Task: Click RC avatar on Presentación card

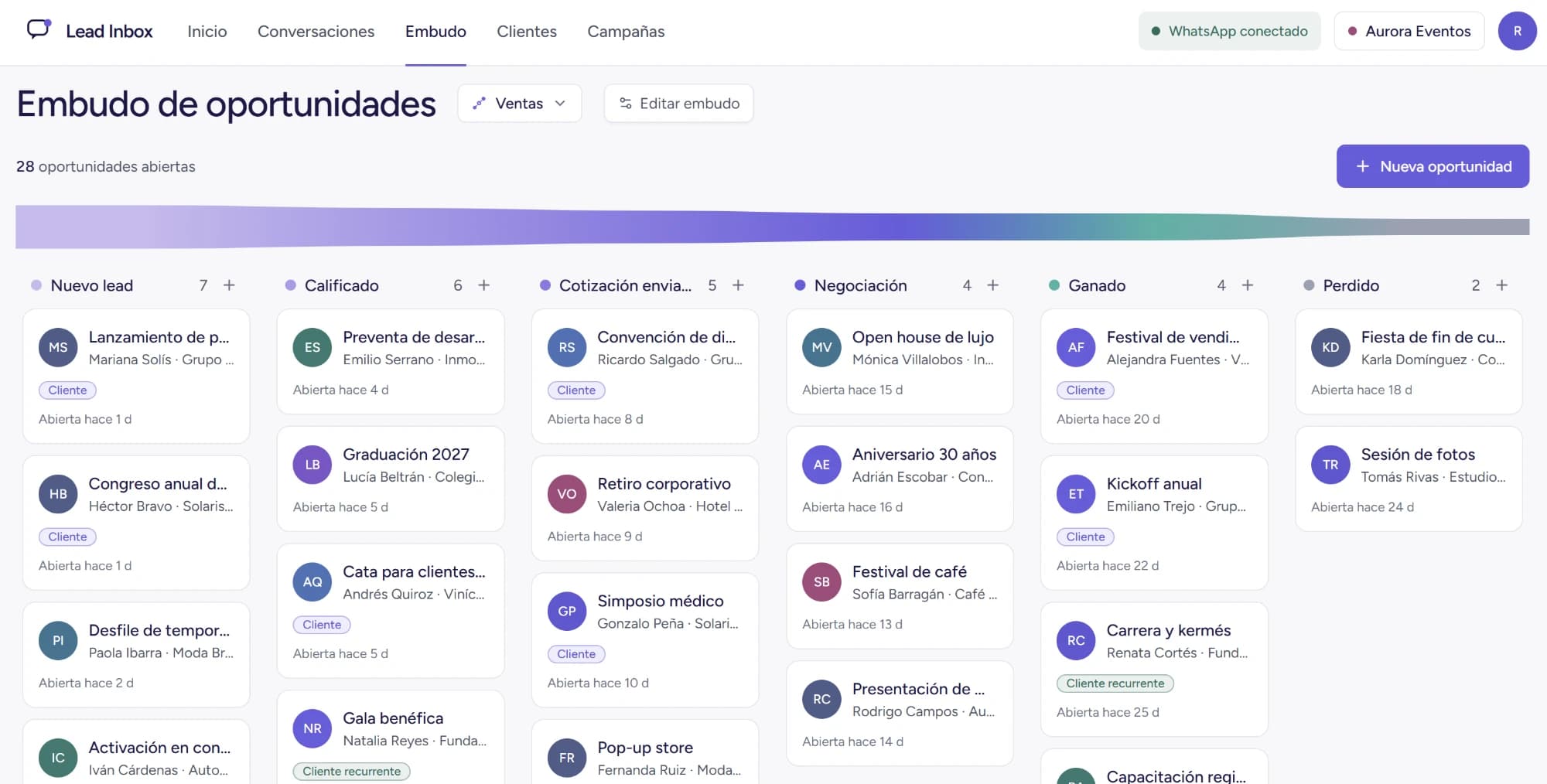Action: coord(821,699)
